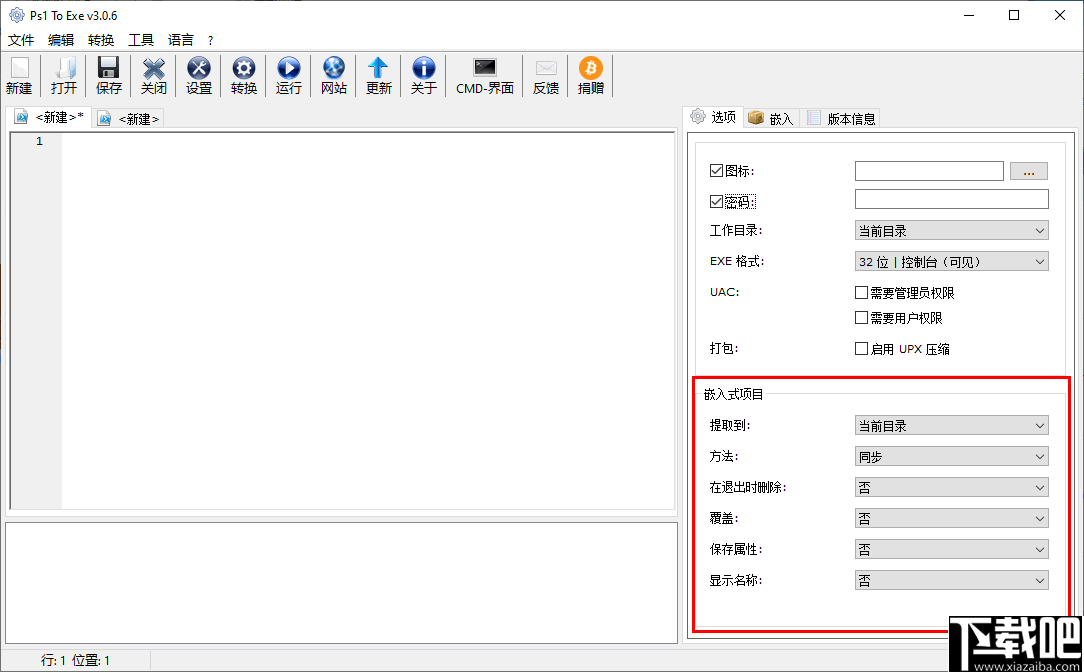Open the CMD-界面 console window
Viewport: 1084px width, 672px height.
484,75
